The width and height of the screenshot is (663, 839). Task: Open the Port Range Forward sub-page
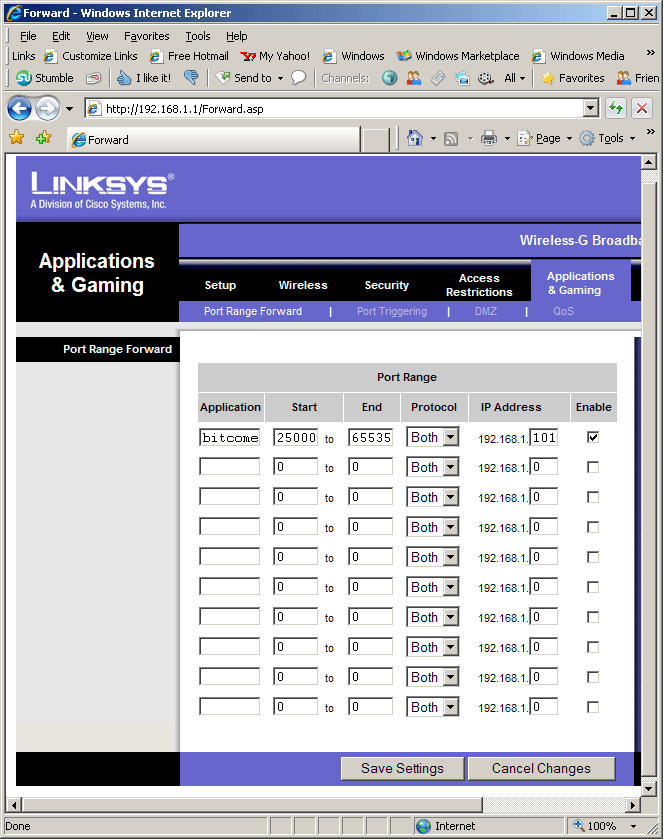point(253,311)
